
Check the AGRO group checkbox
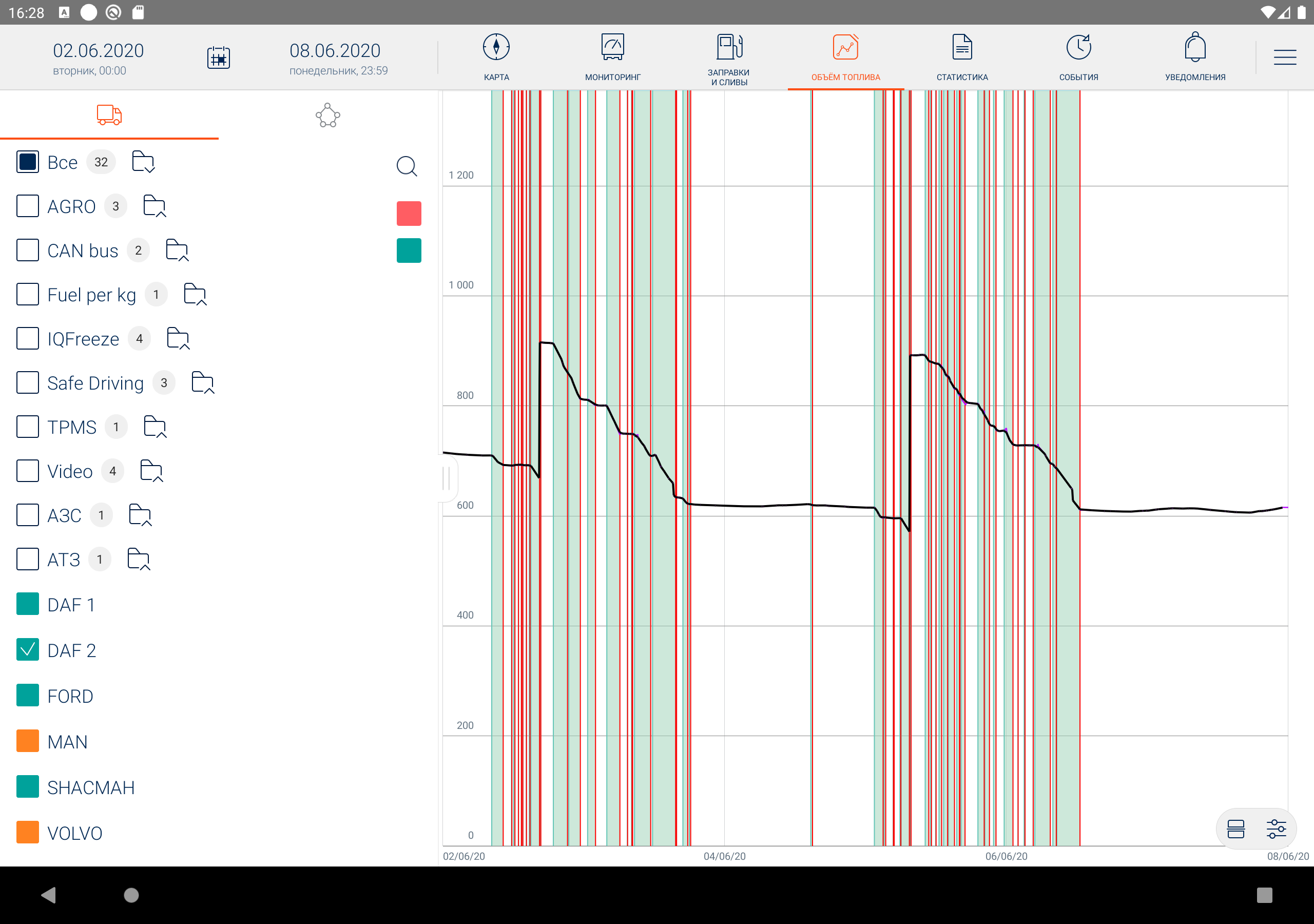(x=28, y=206)
